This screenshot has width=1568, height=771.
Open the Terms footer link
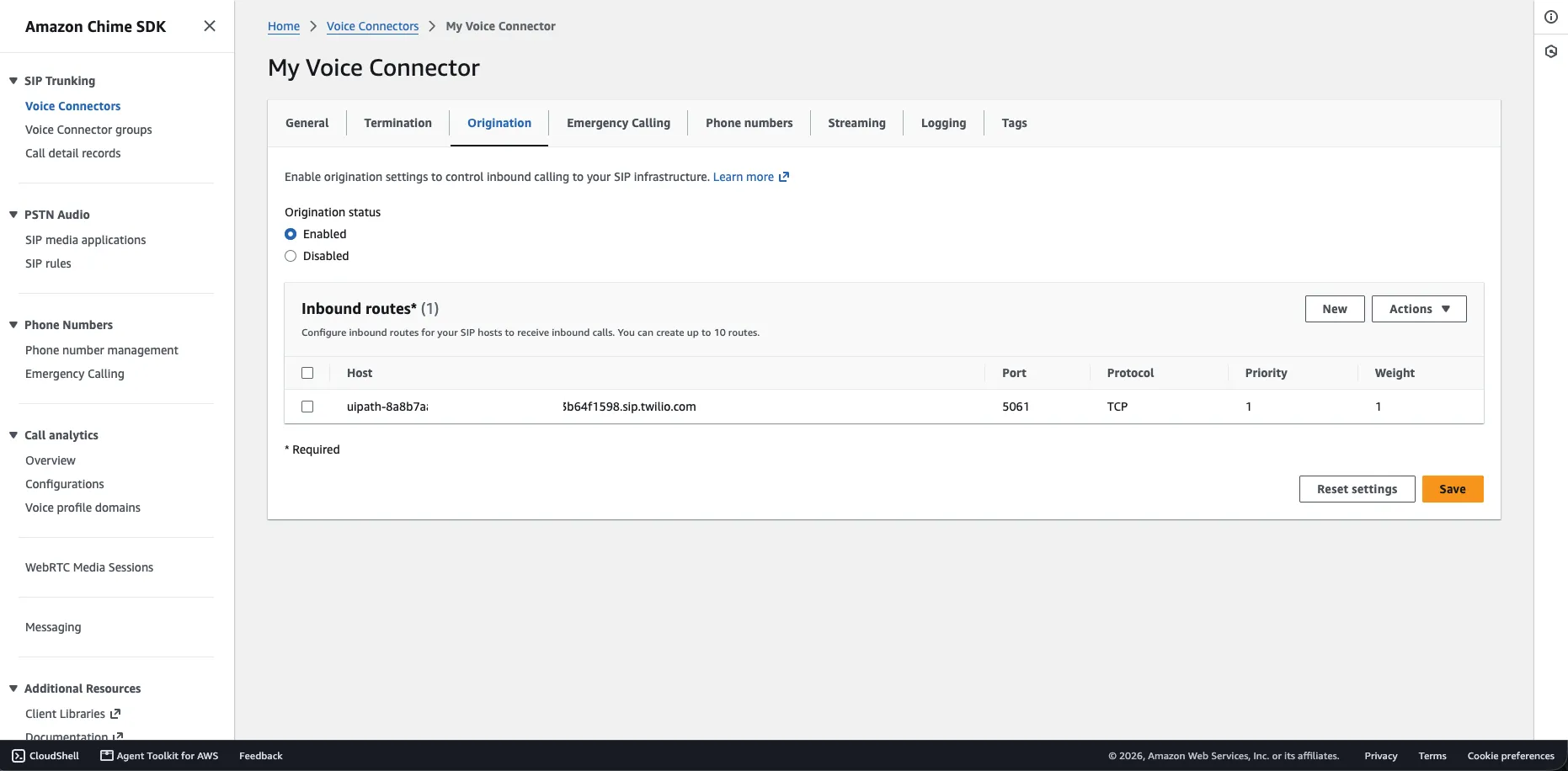pyautogui.click(x=1432, y=756)
